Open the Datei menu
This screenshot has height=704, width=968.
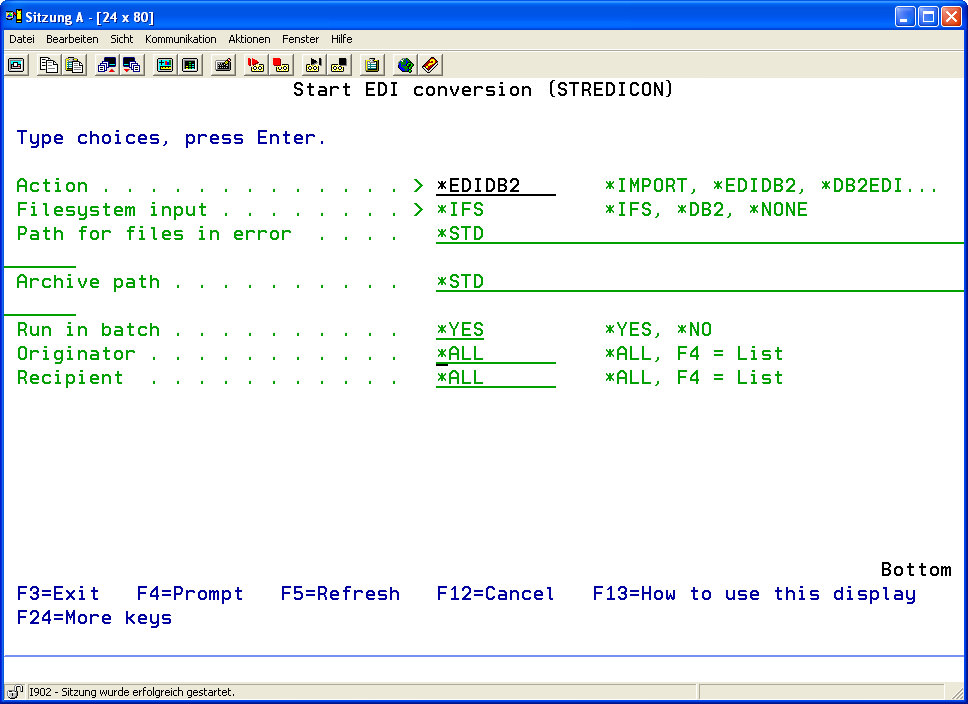22,39
